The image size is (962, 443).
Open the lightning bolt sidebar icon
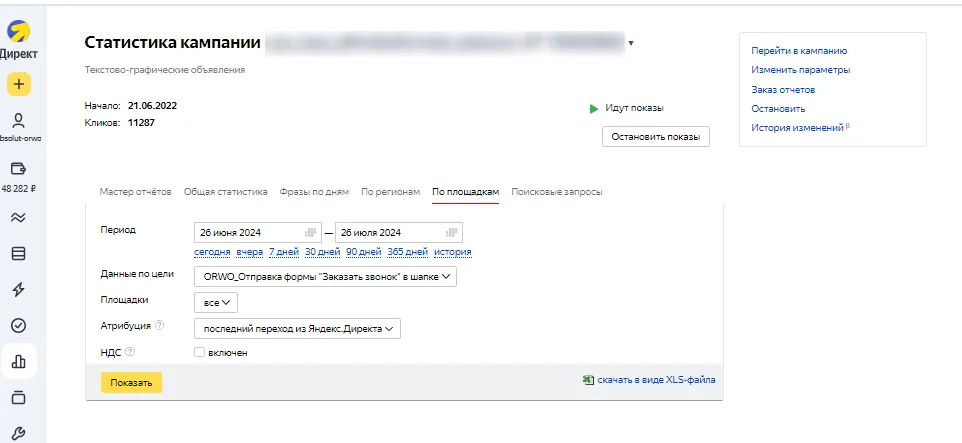coord(19,290)
